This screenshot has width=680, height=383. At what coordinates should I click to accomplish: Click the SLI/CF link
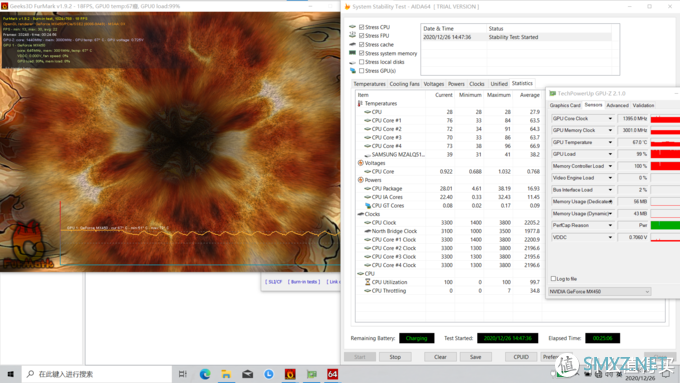274,282
